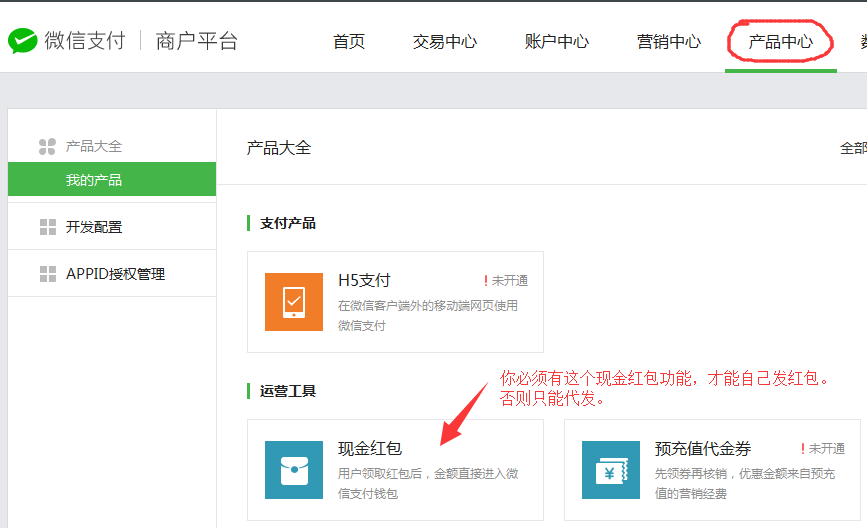Image resolution: width=867 pixels, height=528 pixels.
Task: Navigate to the 营销中心 tab
Action: pos(669,42)
